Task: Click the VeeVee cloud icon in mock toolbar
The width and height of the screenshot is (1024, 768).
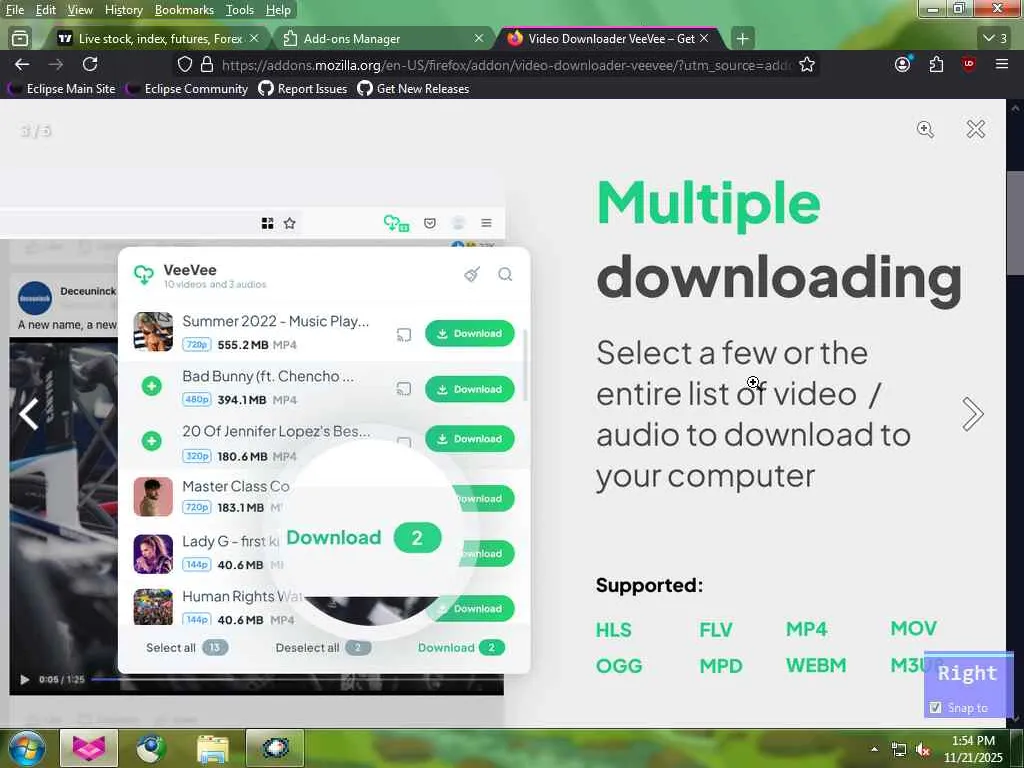Action: pos(396,223)
